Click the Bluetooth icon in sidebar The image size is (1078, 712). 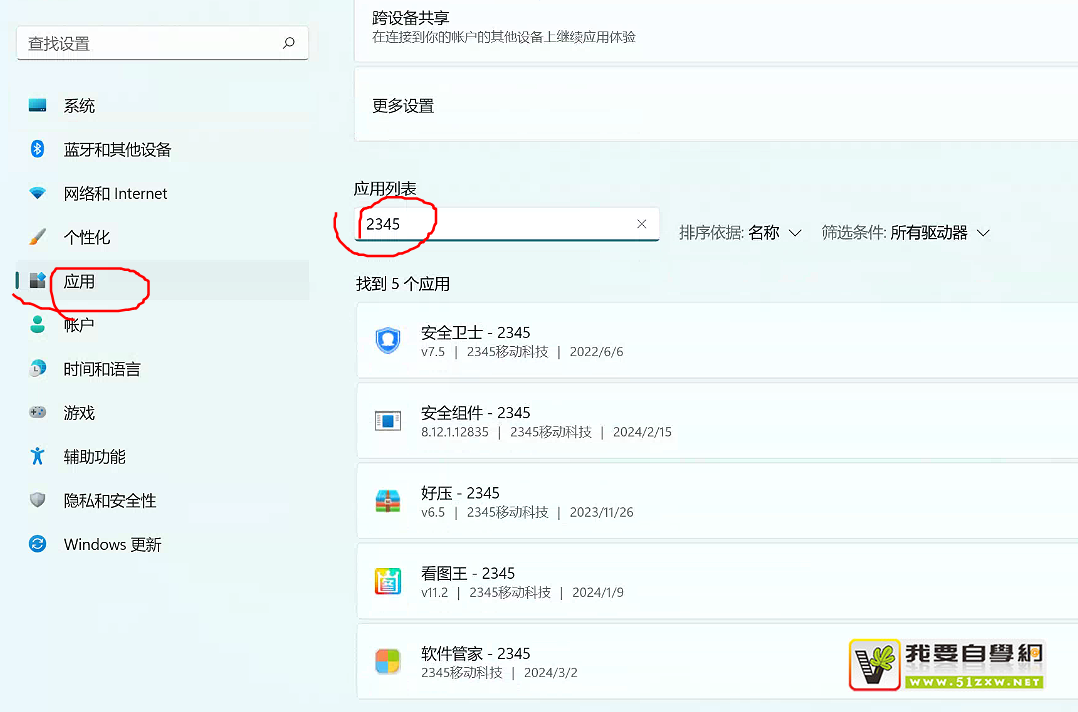click(x=38, y=149)
